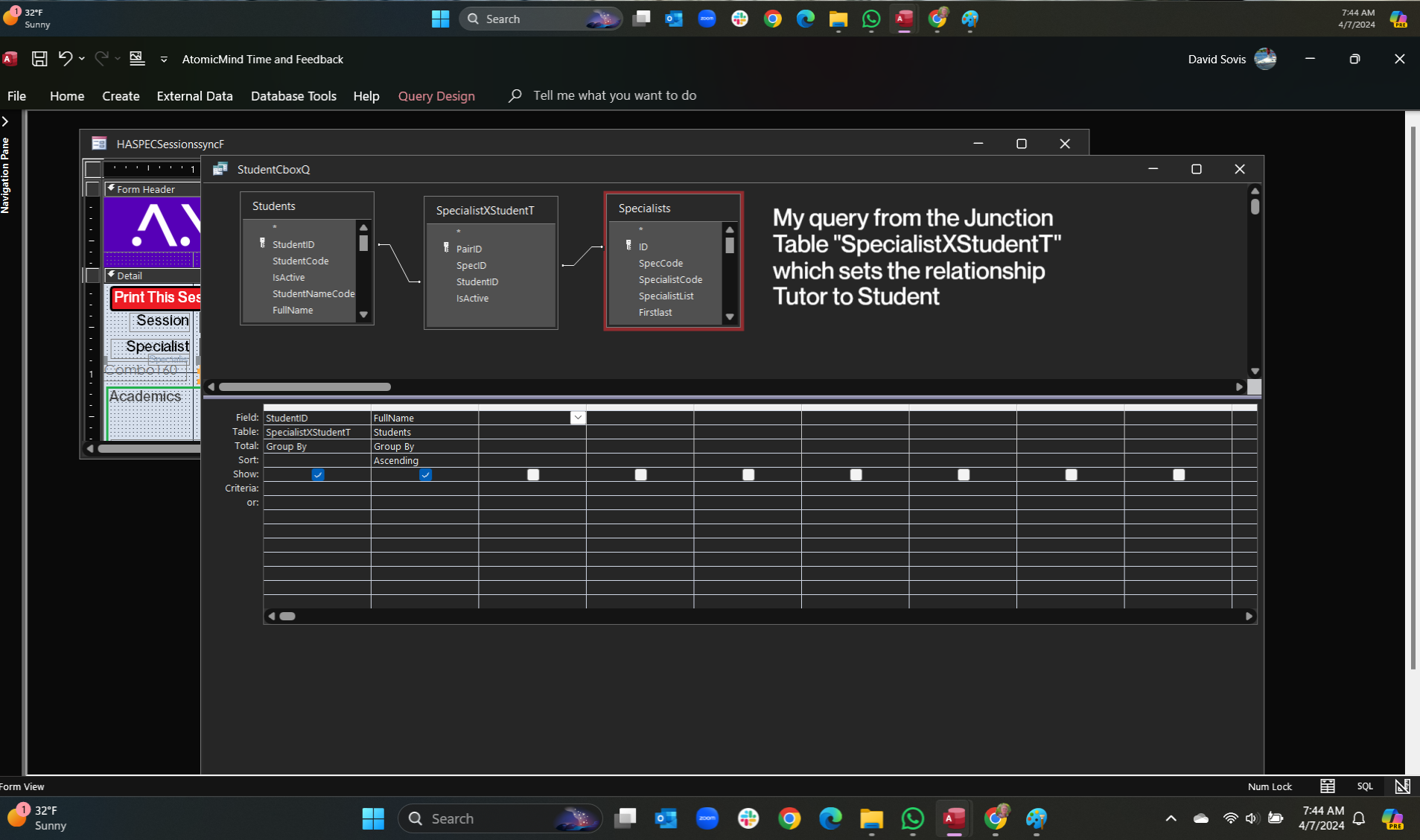
Task: Open the Query Design ribbon tab
Action: [x=436, y=96]
